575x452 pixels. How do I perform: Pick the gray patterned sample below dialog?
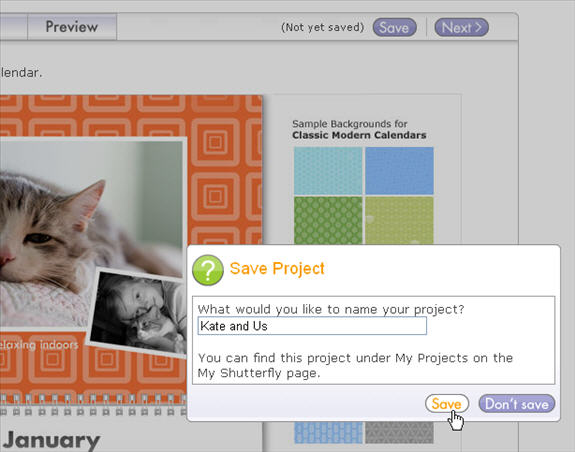(399, 433)
